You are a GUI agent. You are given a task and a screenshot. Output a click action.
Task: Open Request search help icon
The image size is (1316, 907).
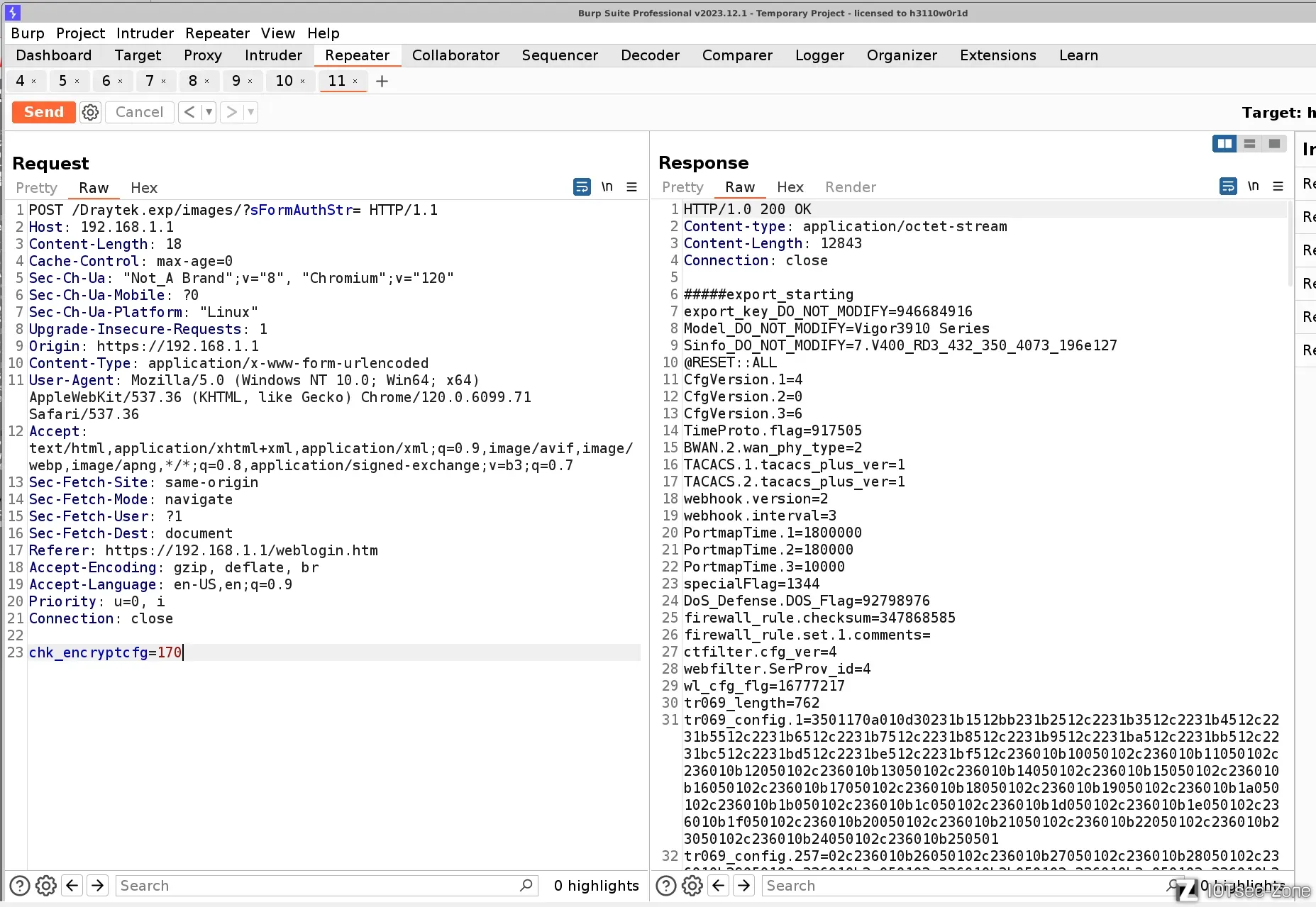[20, 886]
